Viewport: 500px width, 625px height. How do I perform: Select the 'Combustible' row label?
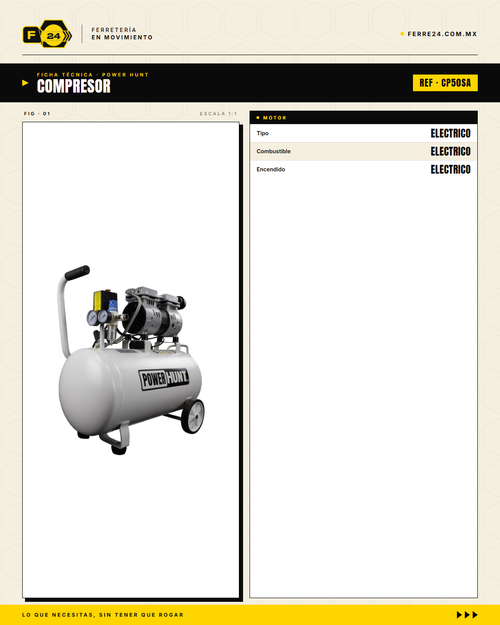274,151
